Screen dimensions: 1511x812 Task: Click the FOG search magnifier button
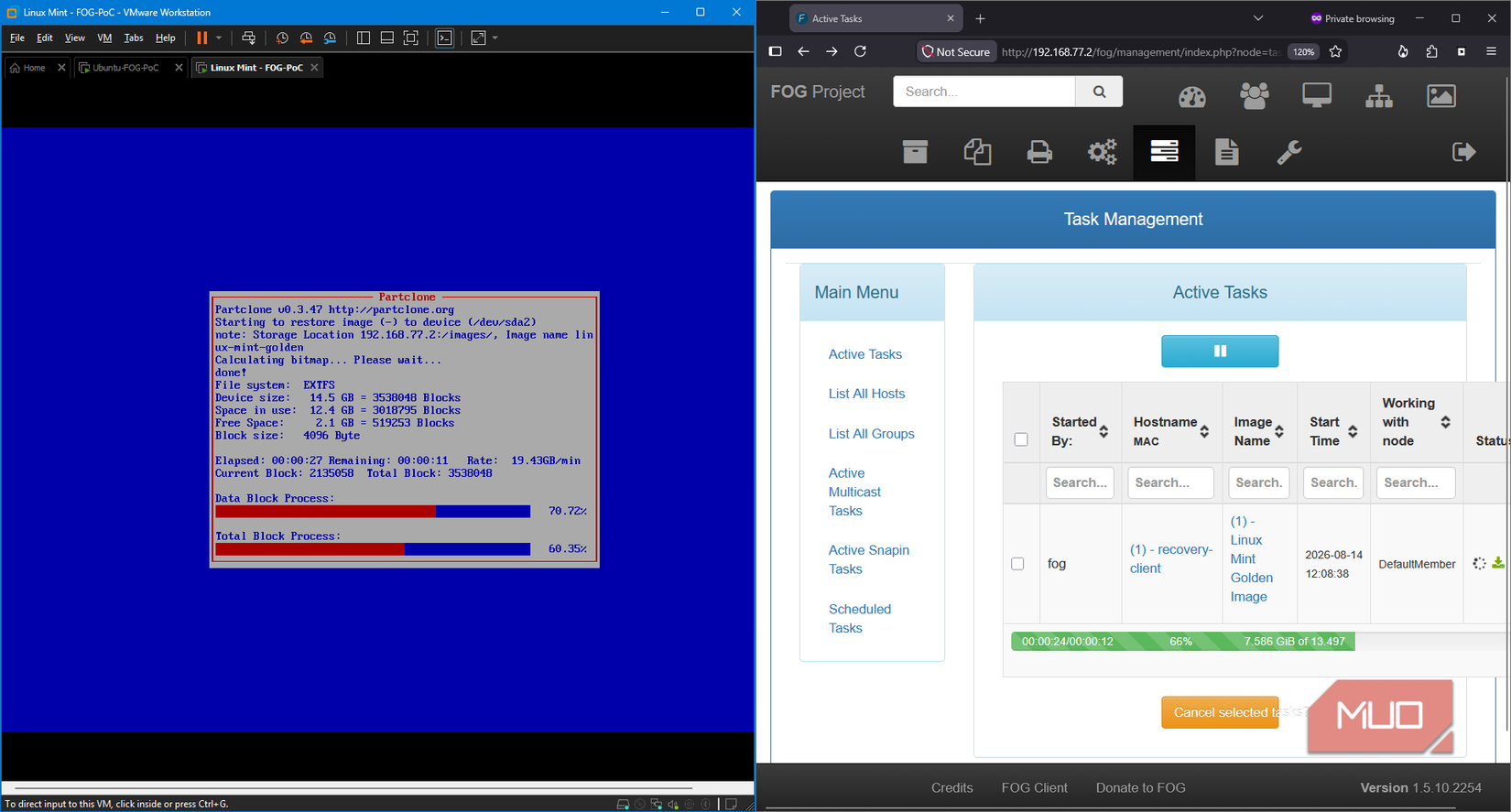click(1099, 92)
